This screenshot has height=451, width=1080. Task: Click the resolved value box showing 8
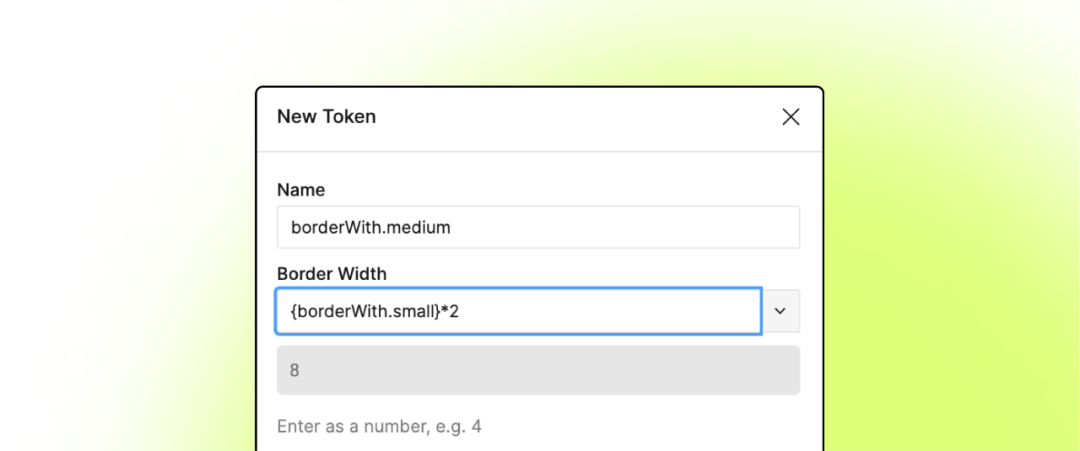pyautogui.click(x=538, y=370)
